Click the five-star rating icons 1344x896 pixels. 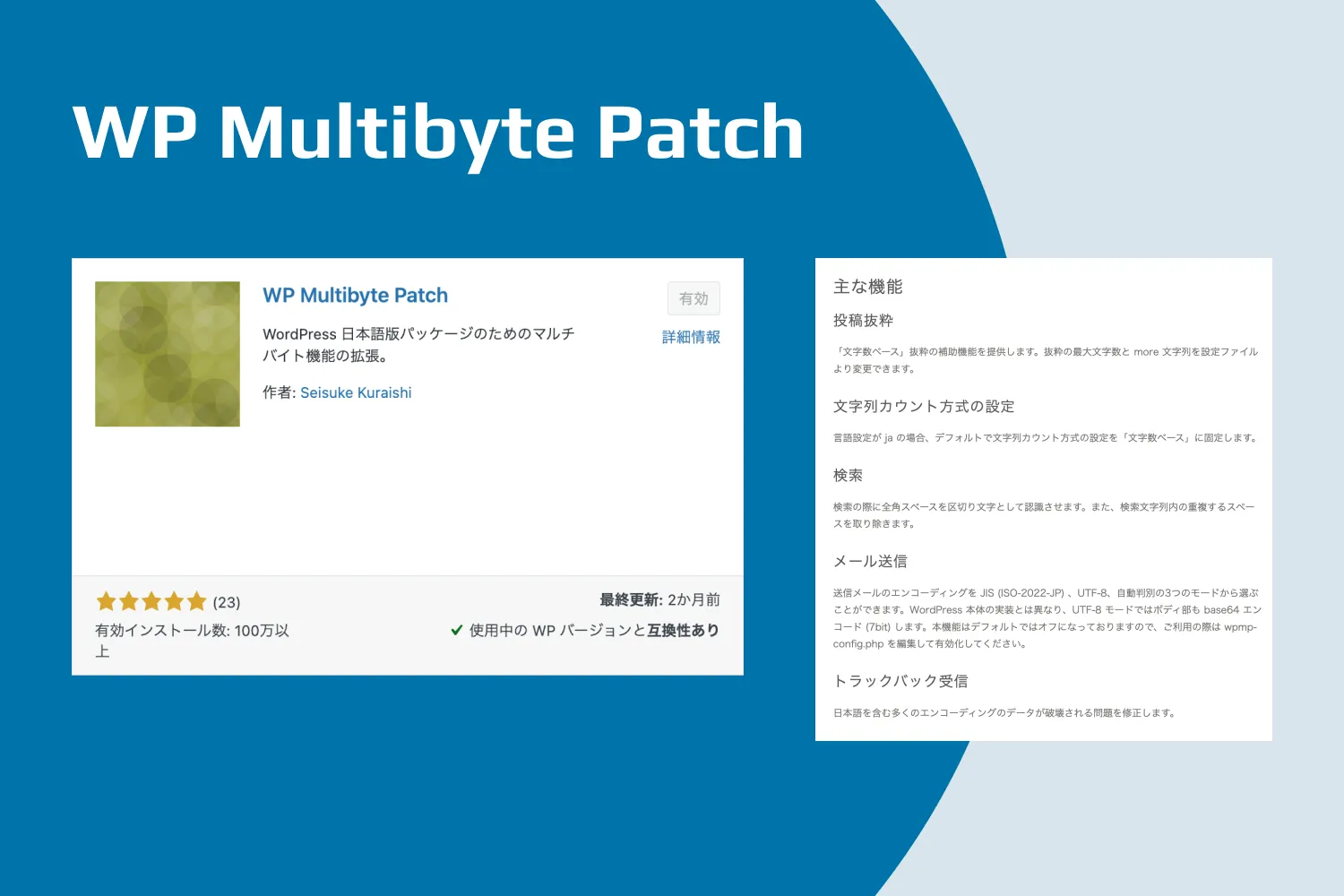(x=151, y=601)
